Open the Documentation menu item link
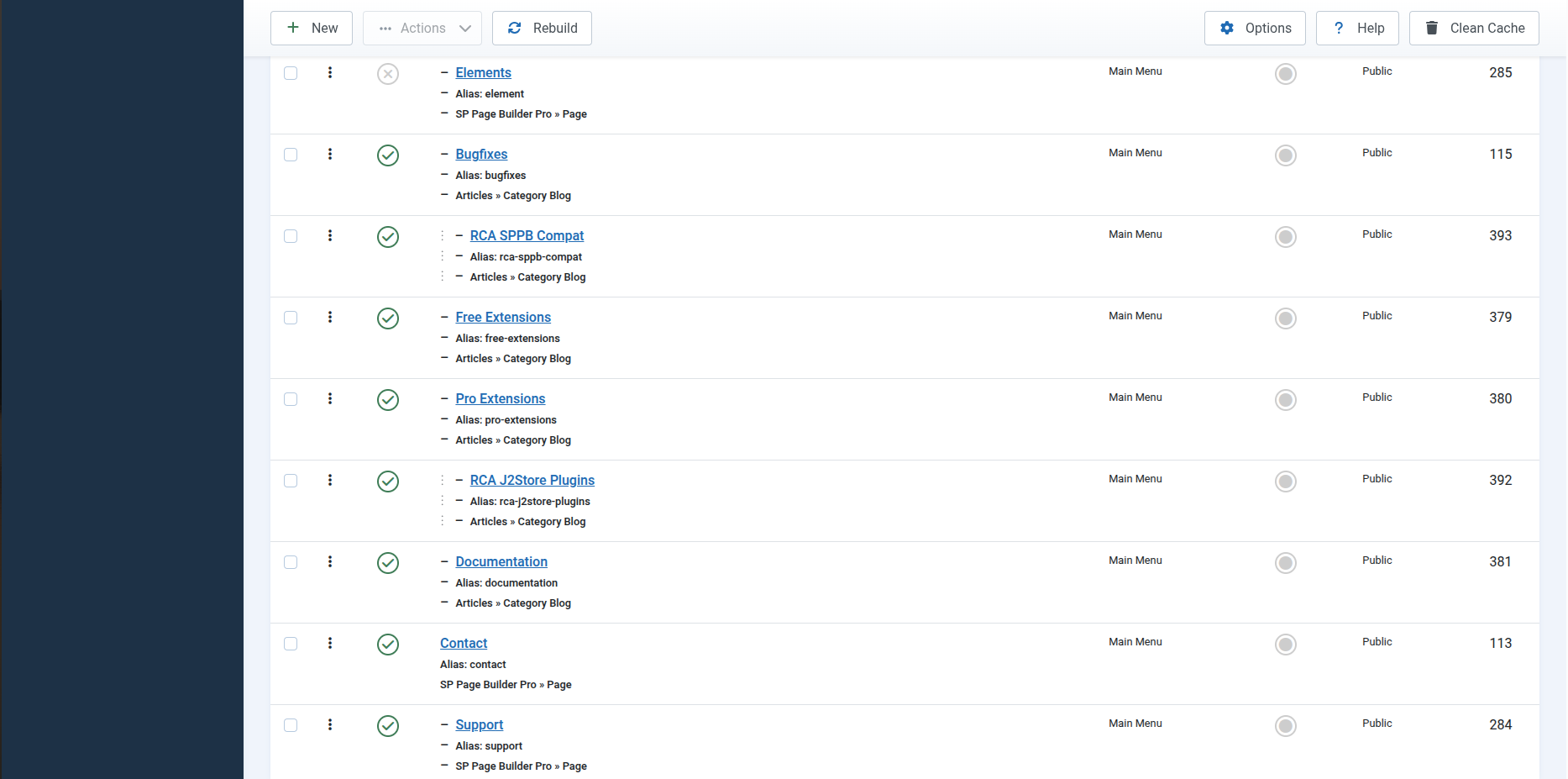The image size is (1568, 779). click(x=501, y=561)
